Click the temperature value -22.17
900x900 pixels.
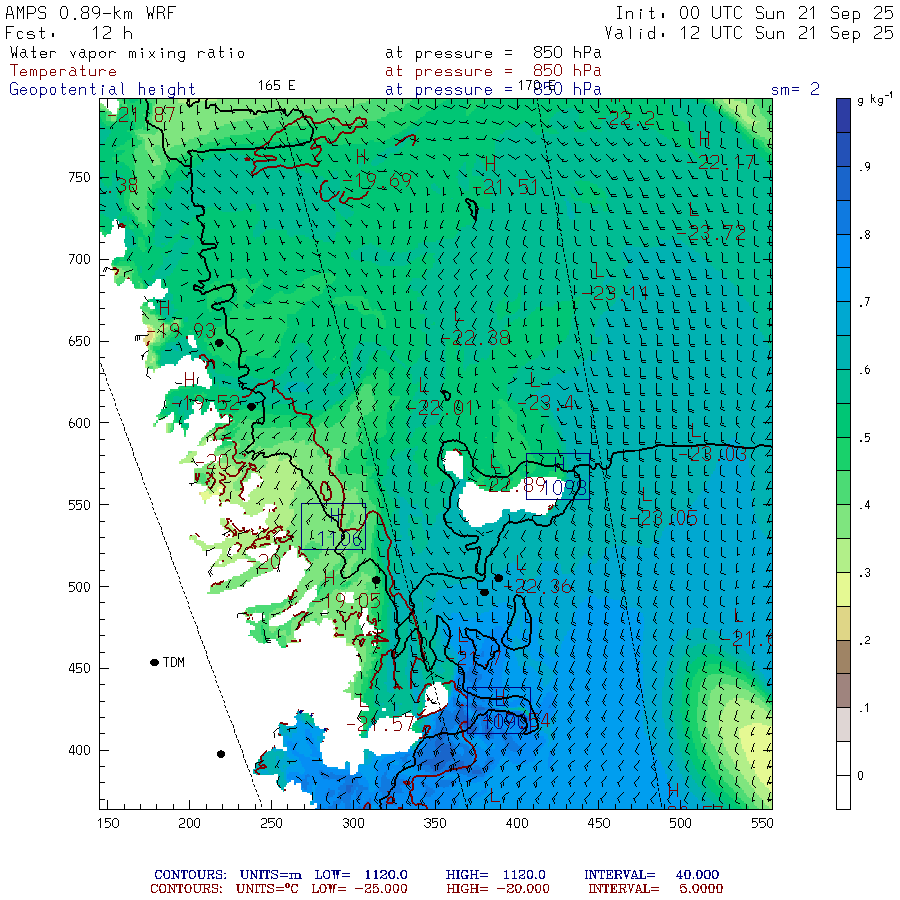pos(722,162)
